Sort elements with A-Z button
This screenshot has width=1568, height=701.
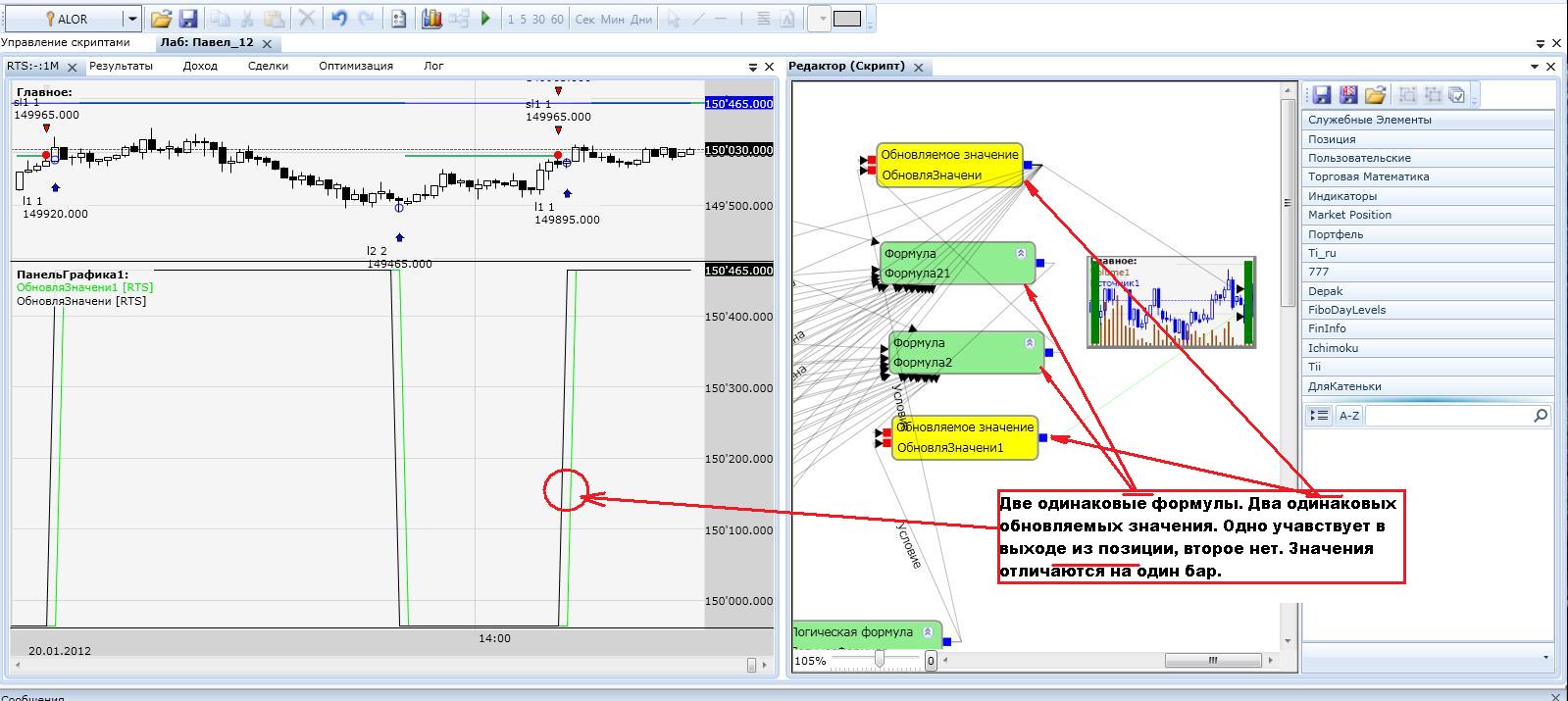tap(1349, 416)
